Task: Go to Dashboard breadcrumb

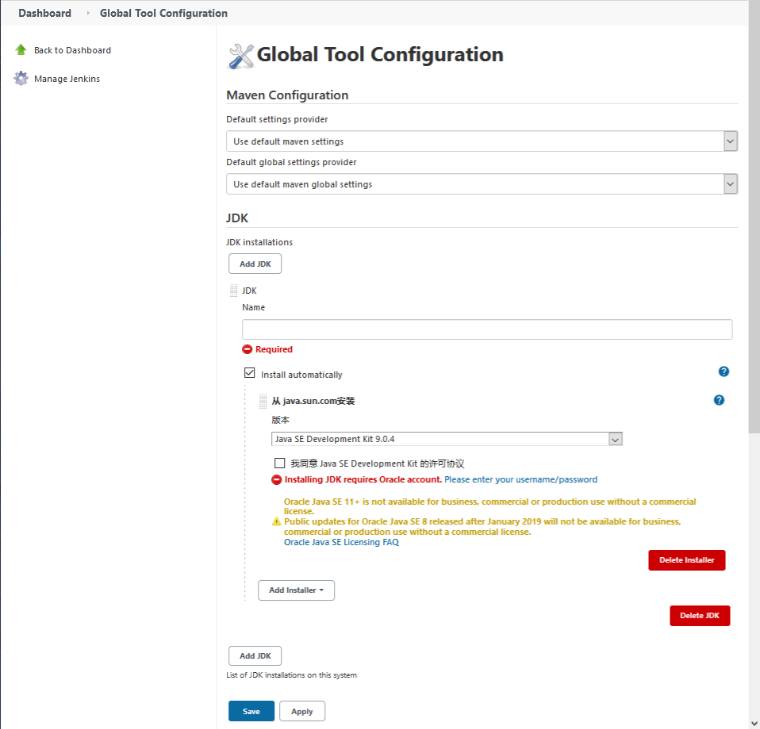Action: 45,13
